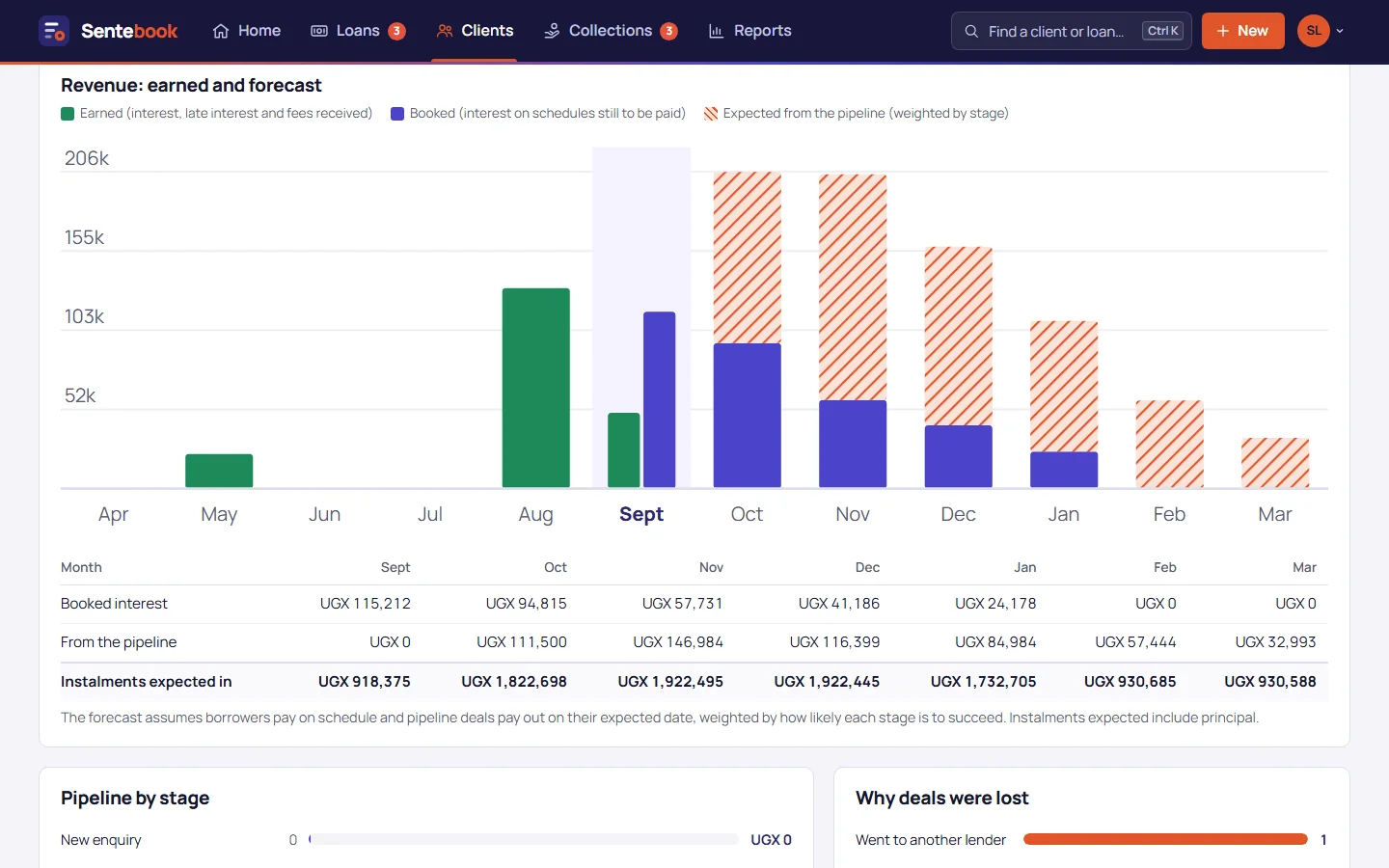Click the hatched Expected pipeline legend swatch
Image resolution: width=1389 pixels, height=868 pixels.
click(711, 114)
